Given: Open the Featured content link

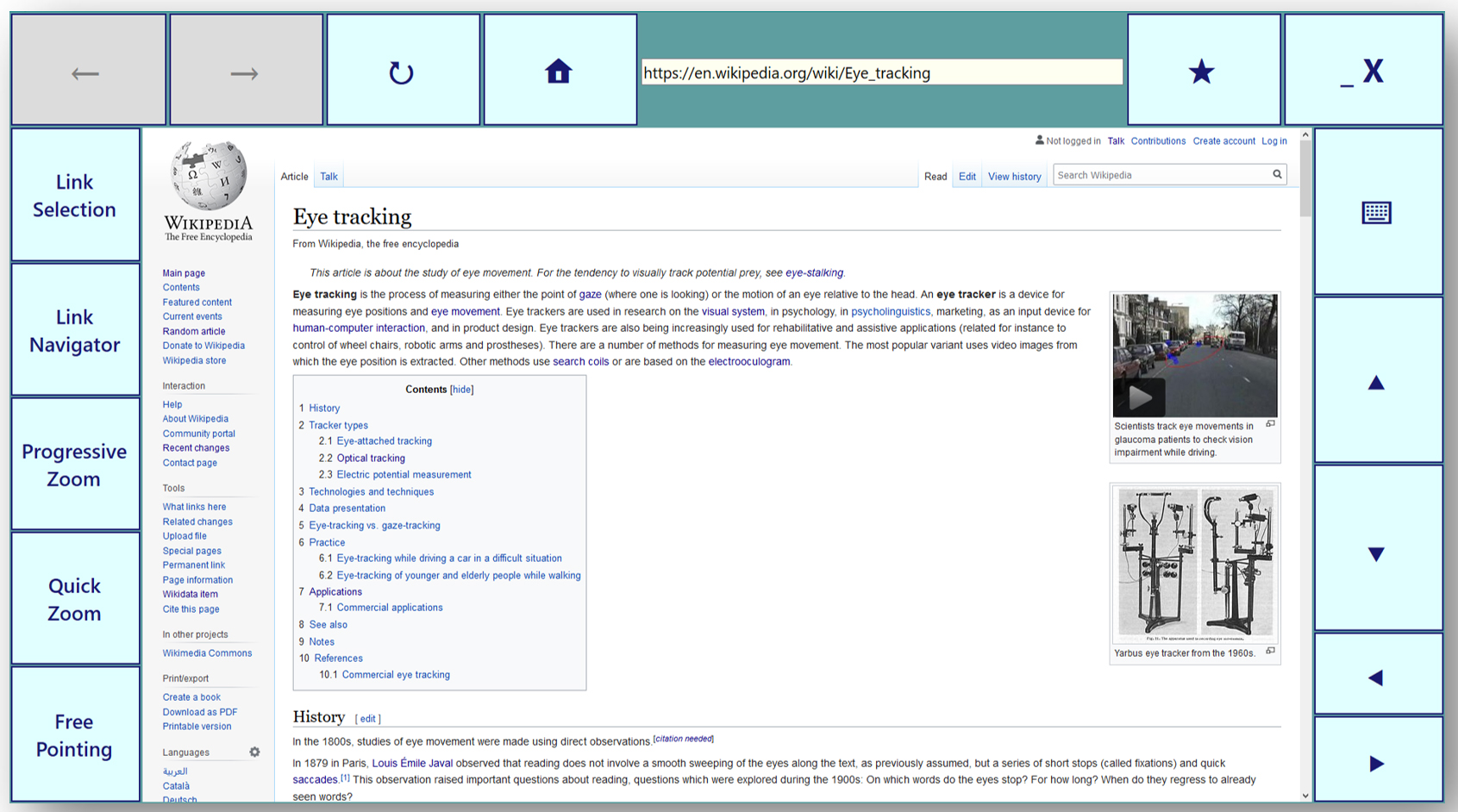Looking at the screenshot, I should pyautogui.click(x=197, y=303).
